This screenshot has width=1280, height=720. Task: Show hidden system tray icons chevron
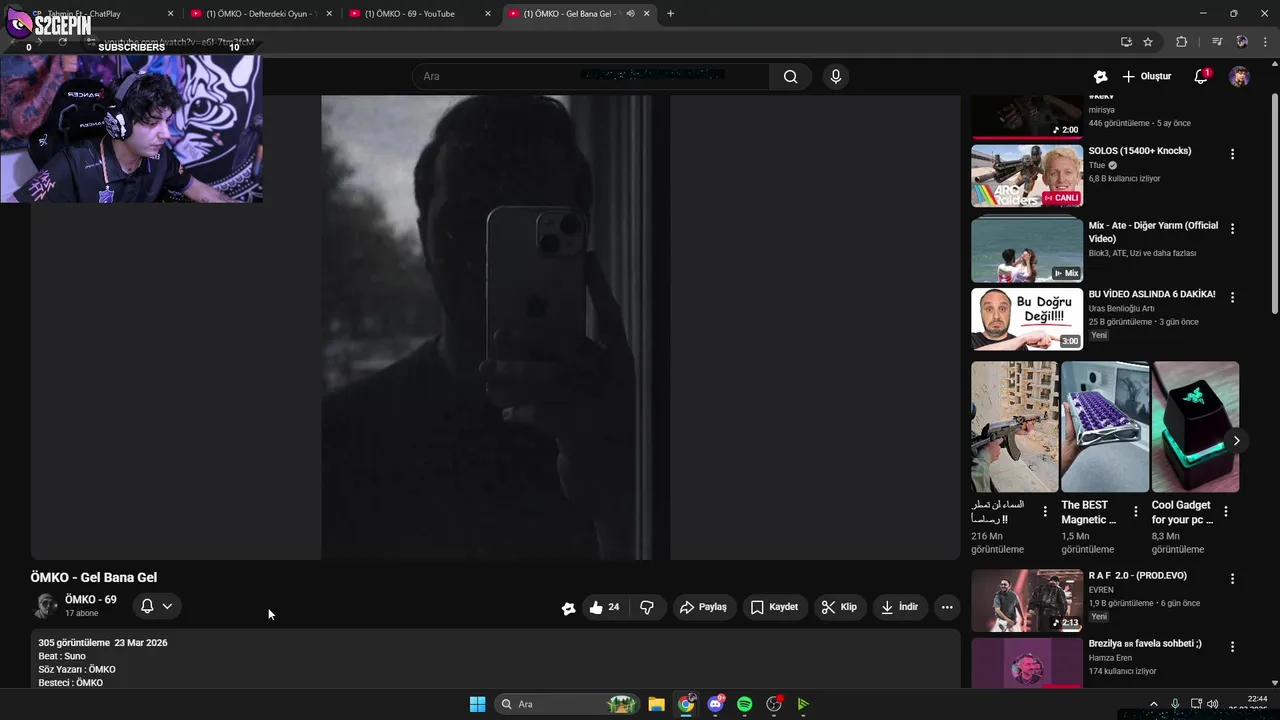pos(1153,704)
